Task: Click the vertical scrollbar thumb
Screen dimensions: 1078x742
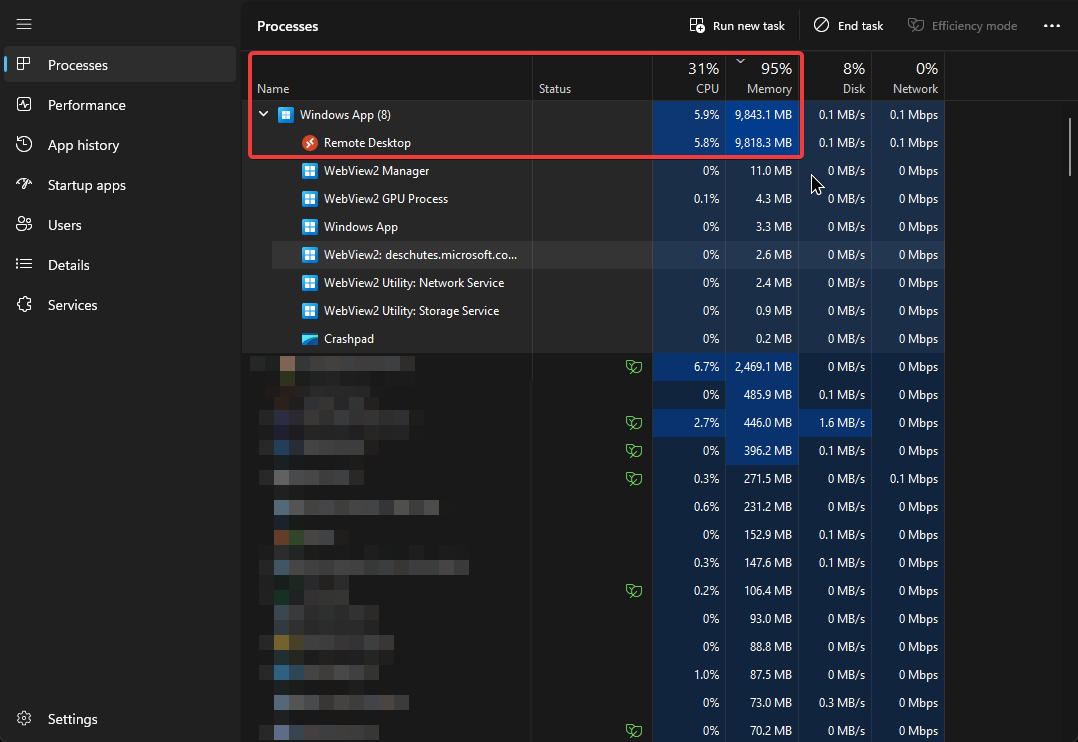Action: click(1070, 146)
